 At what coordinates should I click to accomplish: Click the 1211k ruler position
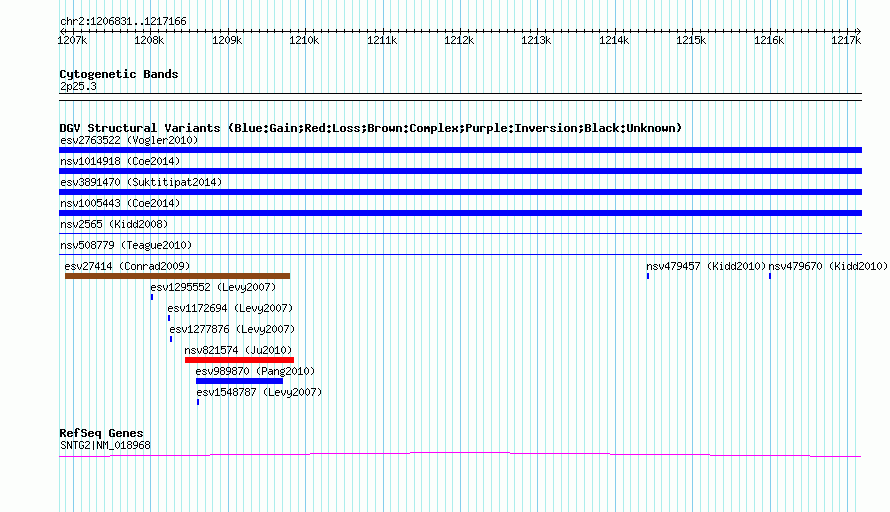382,40
